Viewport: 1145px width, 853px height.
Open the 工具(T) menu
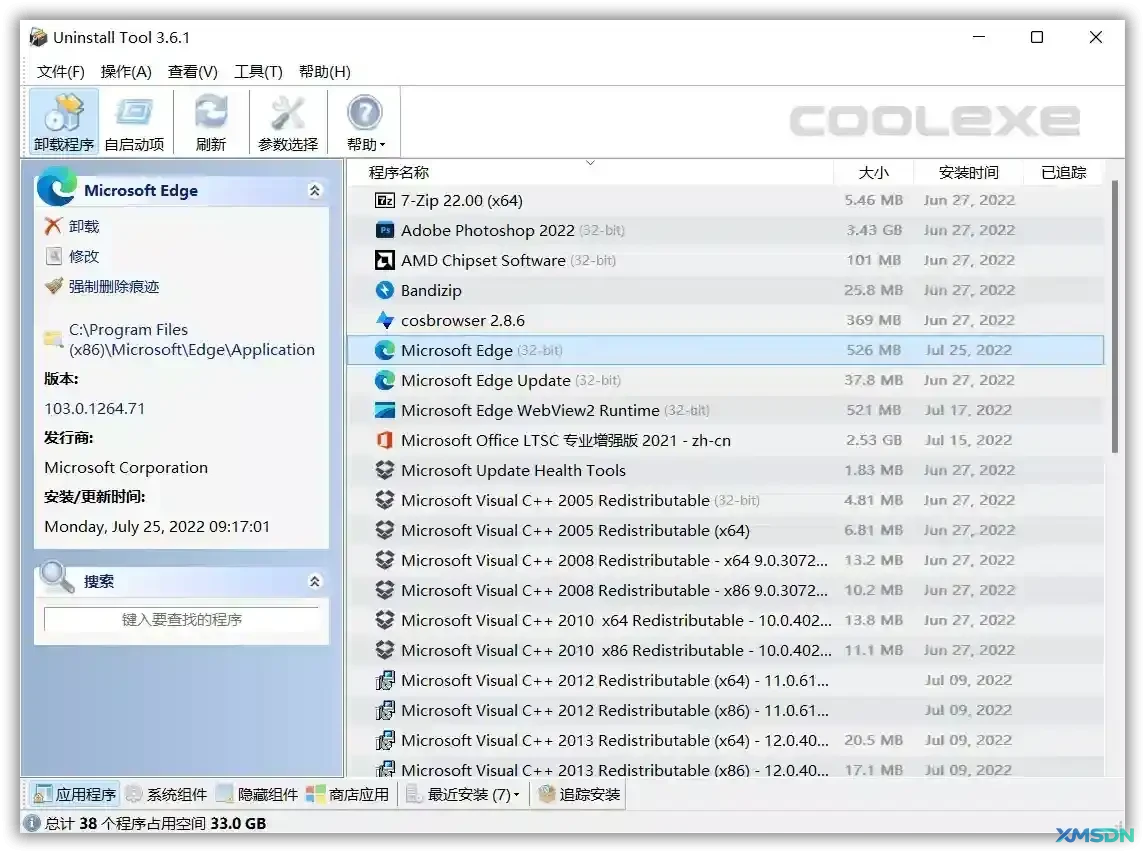pos(258,72)
